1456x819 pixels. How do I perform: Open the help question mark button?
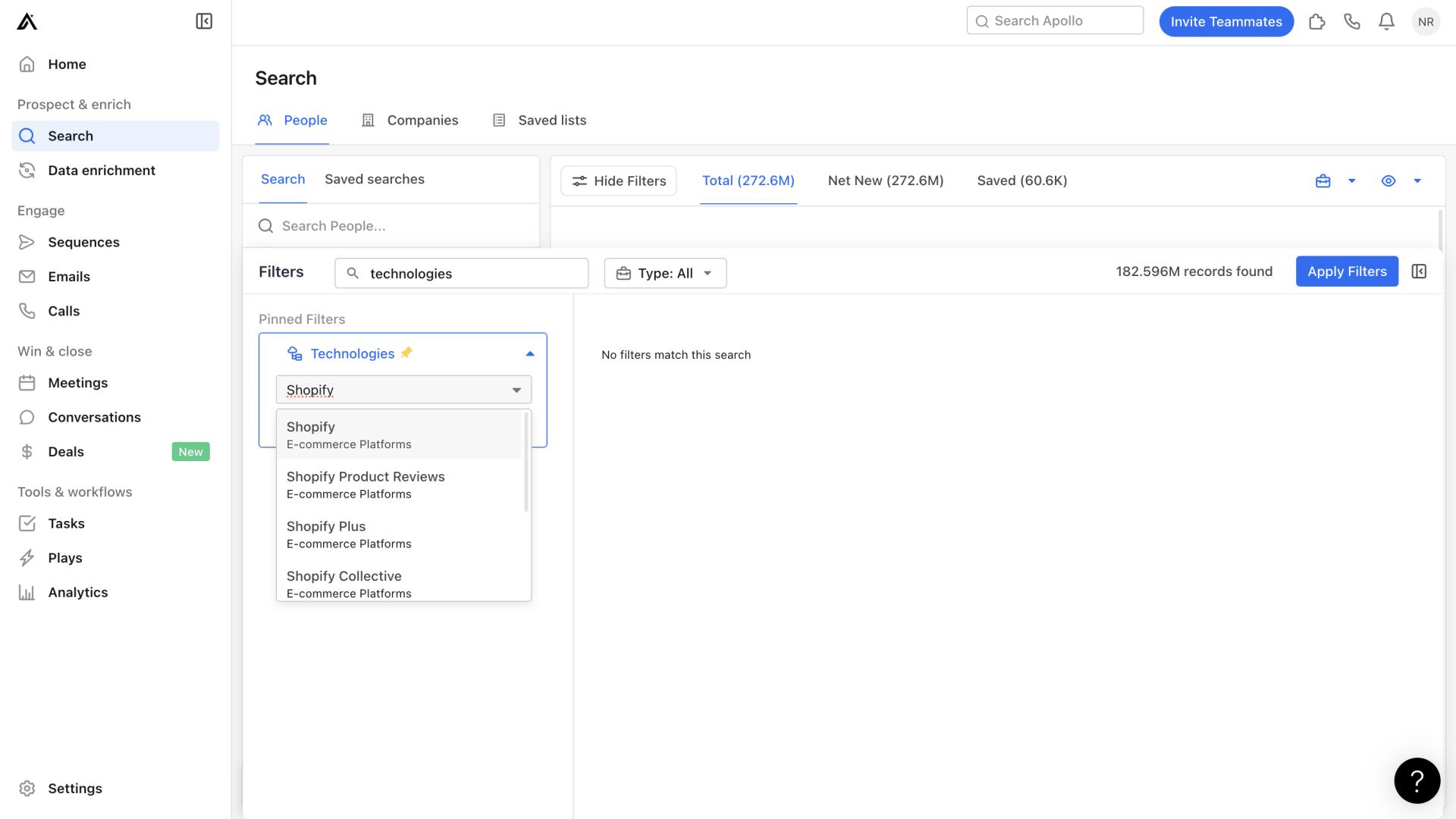[1417, 780]
